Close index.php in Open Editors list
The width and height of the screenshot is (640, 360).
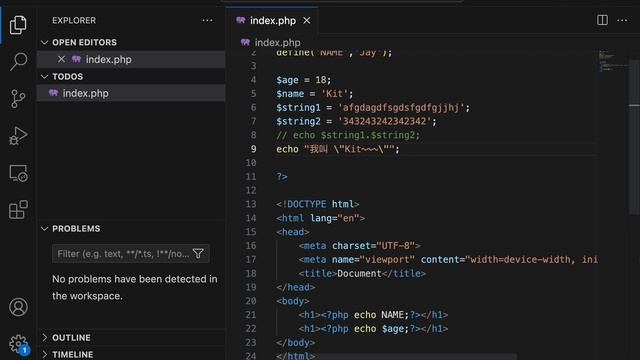(x=61, y=59)
